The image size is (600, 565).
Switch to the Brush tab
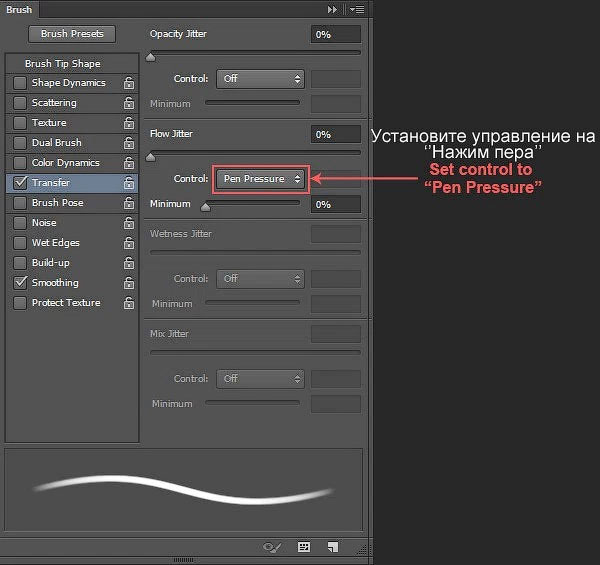point(19,9)
